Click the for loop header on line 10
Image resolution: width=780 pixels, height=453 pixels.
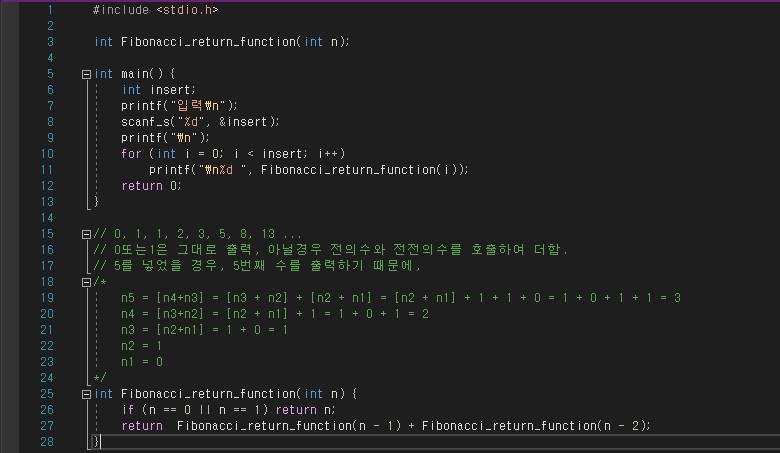[x=233, y=154]
